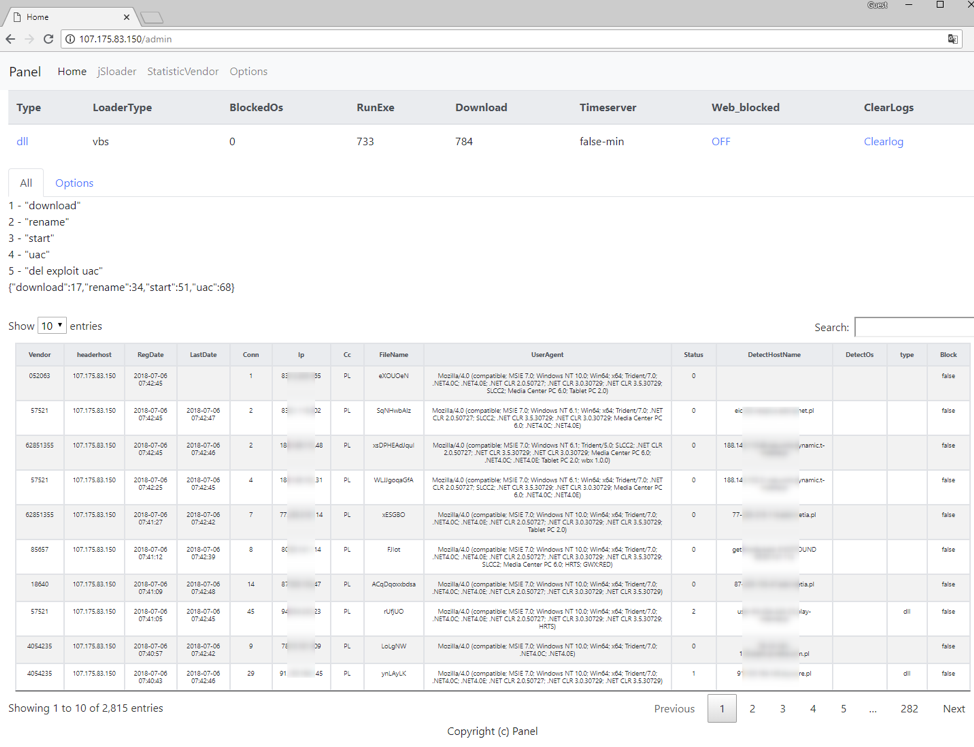Reload the page with the refresh icon
Screen dimensions: 974x747
(x=48, y=39)
